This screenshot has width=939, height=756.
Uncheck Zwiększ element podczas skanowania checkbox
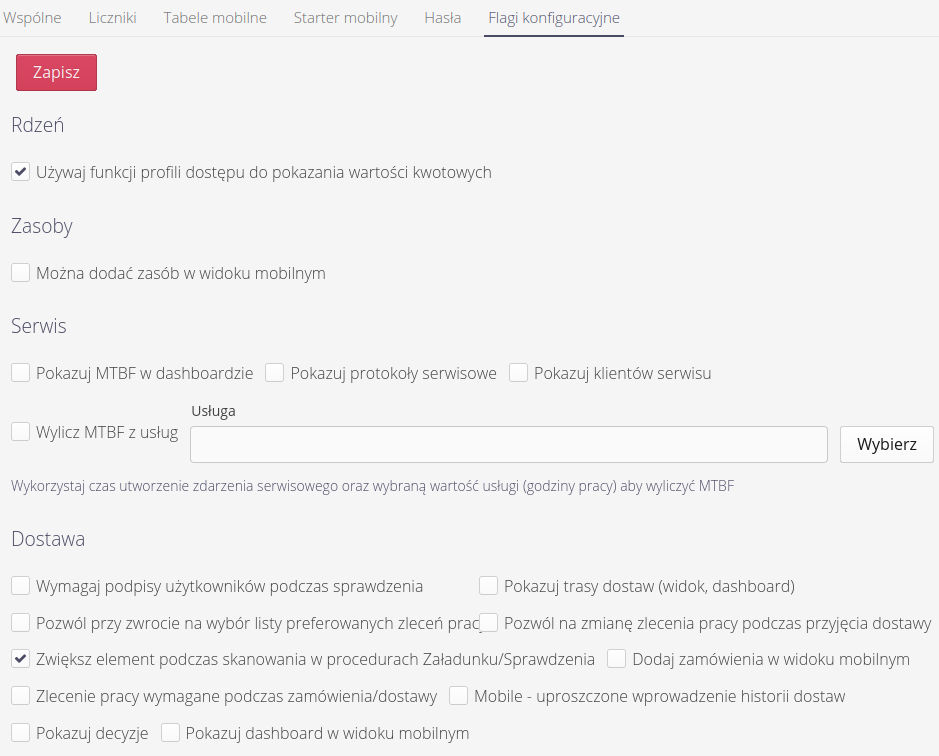coord(20,659)
